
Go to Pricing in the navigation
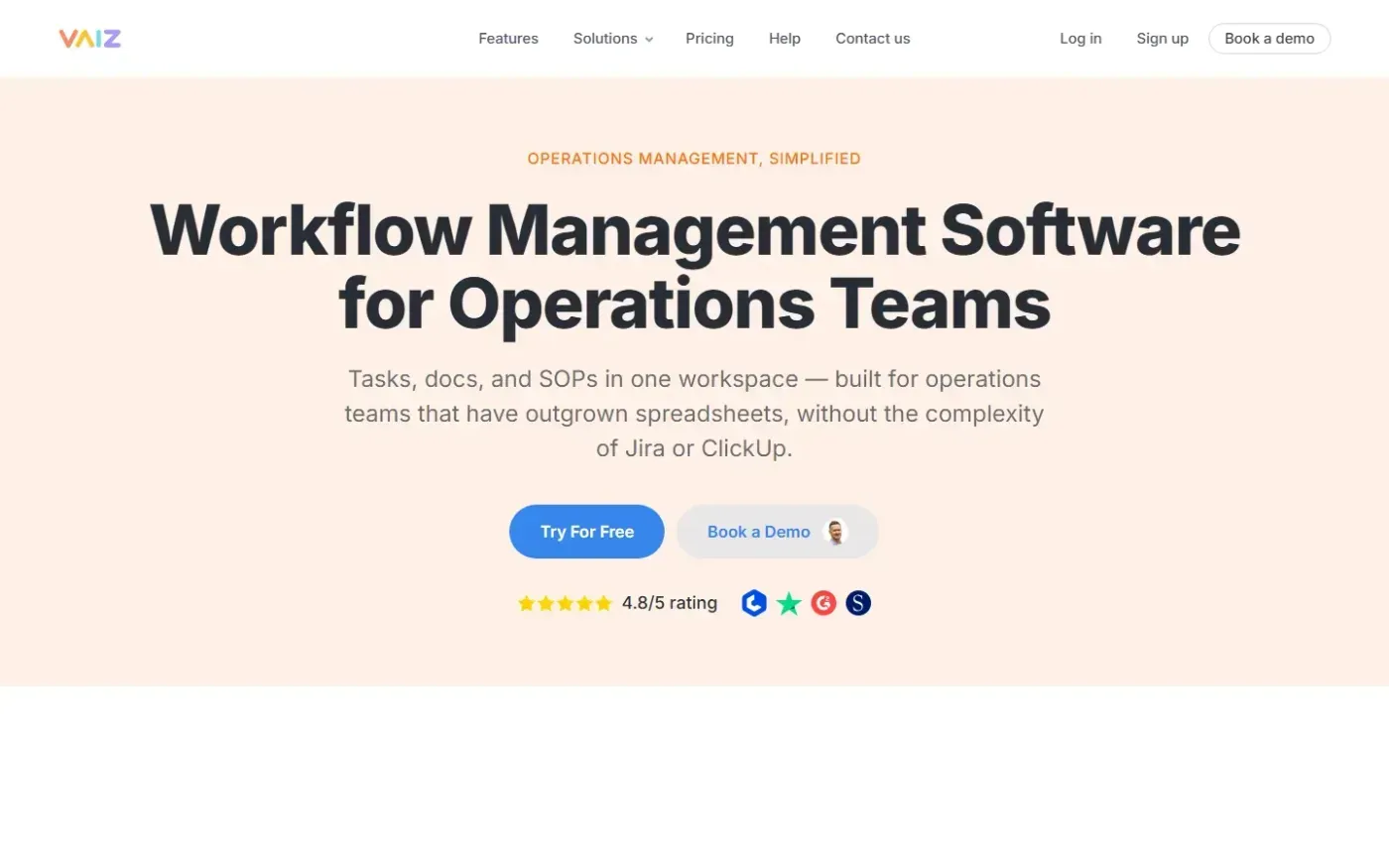pyautogui.click(x=709, y=39)
